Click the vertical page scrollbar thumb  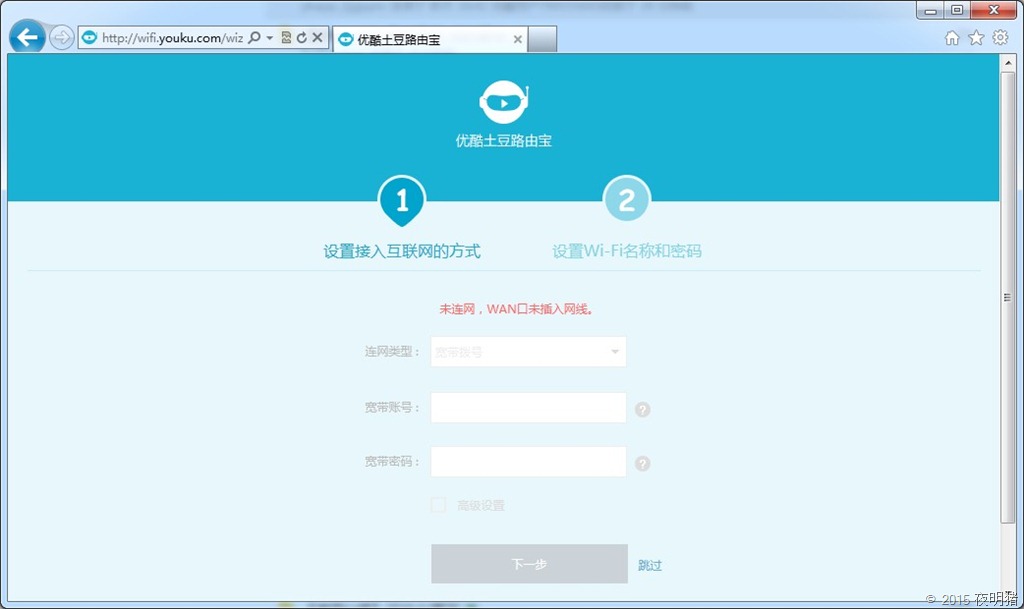1007,298
